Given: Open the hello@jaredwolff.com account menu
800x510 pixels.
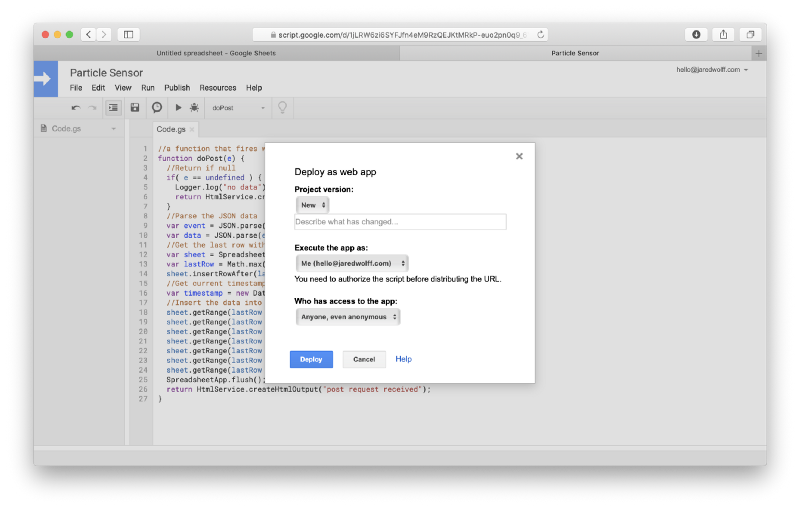Looking at the screenshot, I should click(x=712, y=69).
